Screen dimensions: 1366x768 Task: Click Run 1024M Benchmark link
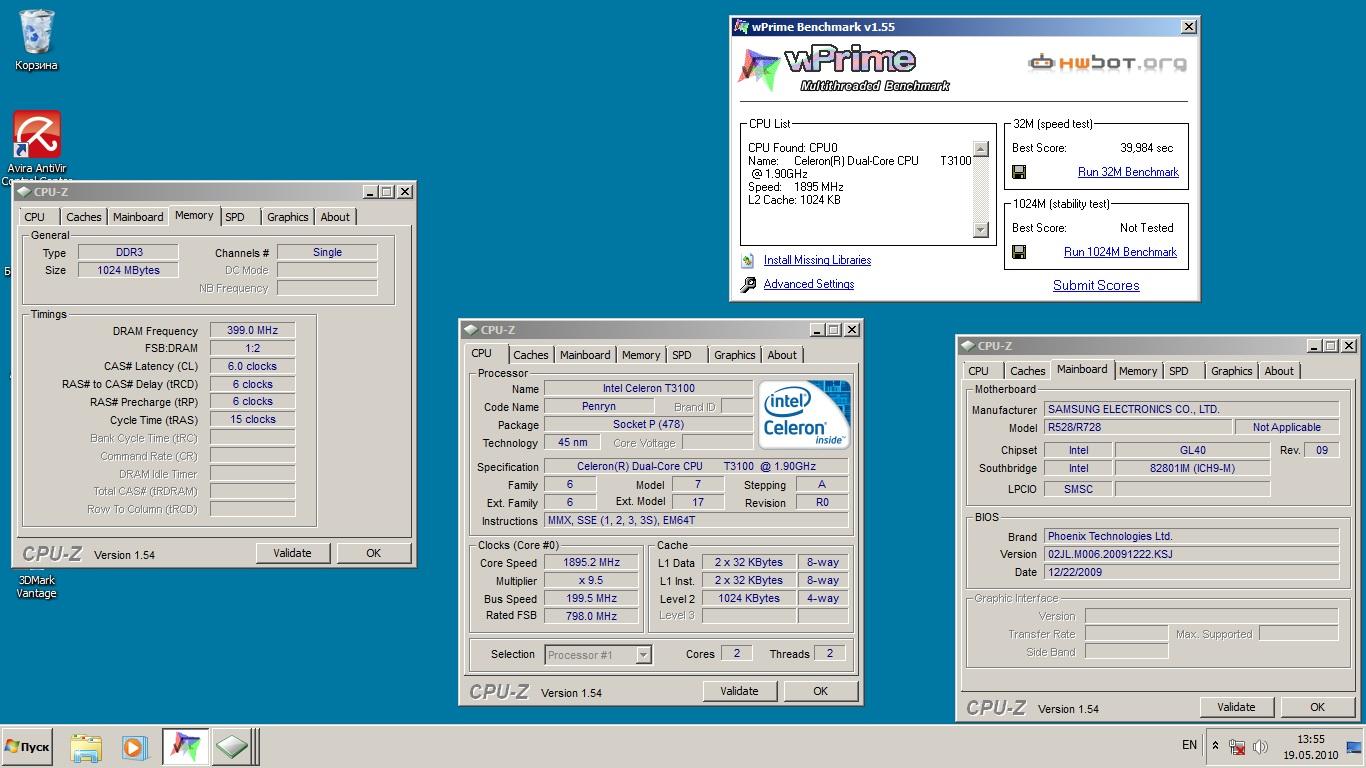click(1120, 252)
